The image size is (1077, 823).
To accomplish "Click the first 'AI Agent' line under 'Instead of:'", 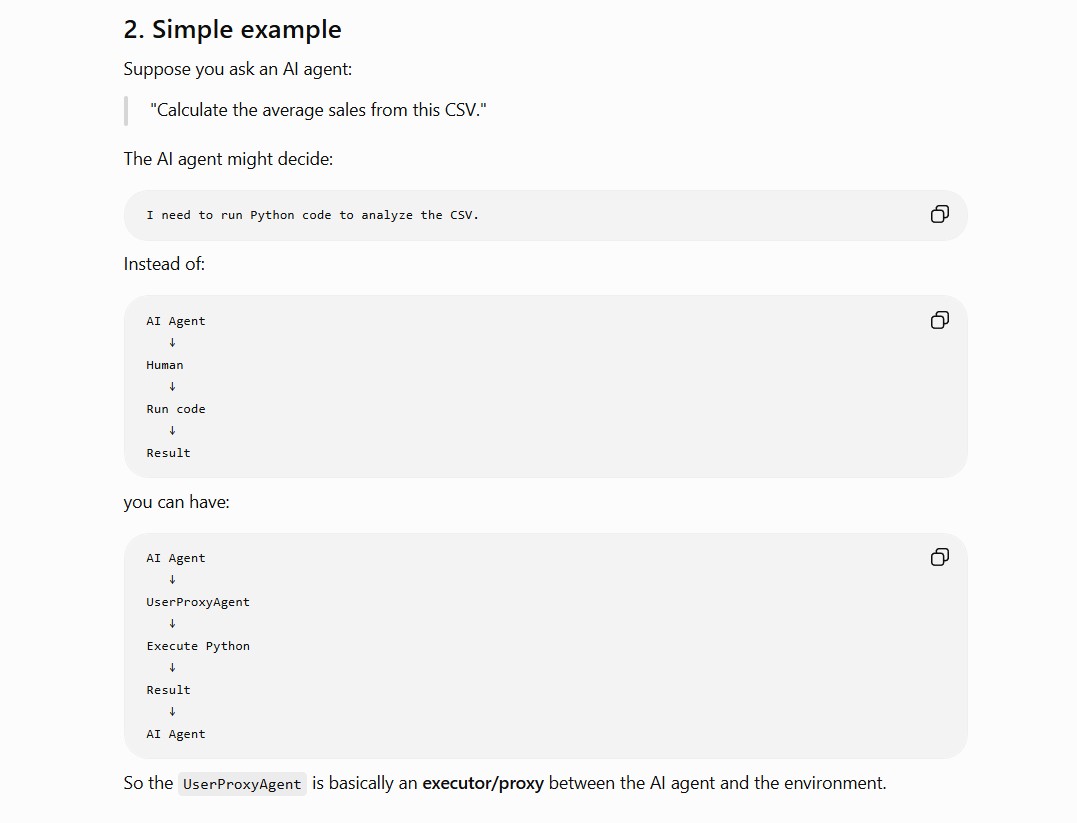I will click(x=176, y=321).
